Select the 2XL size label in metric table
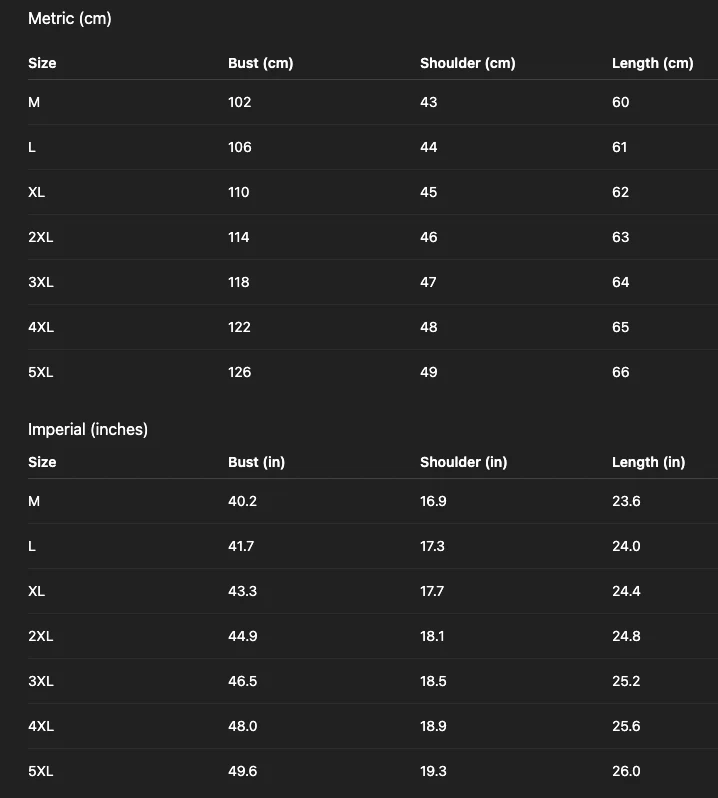 [x=41, y=237]
